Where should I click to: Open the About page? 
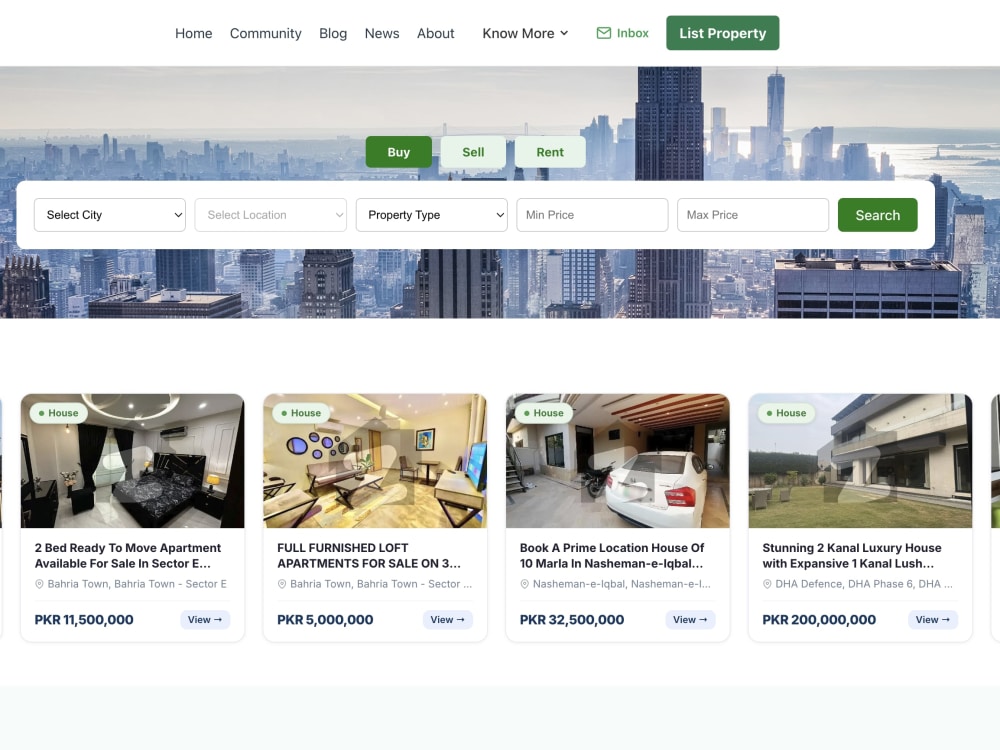[436, 33]
